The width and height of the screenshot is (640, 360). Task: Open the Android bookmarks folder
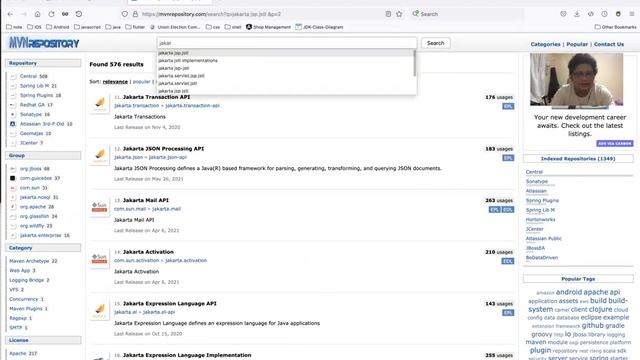(58, 27)
